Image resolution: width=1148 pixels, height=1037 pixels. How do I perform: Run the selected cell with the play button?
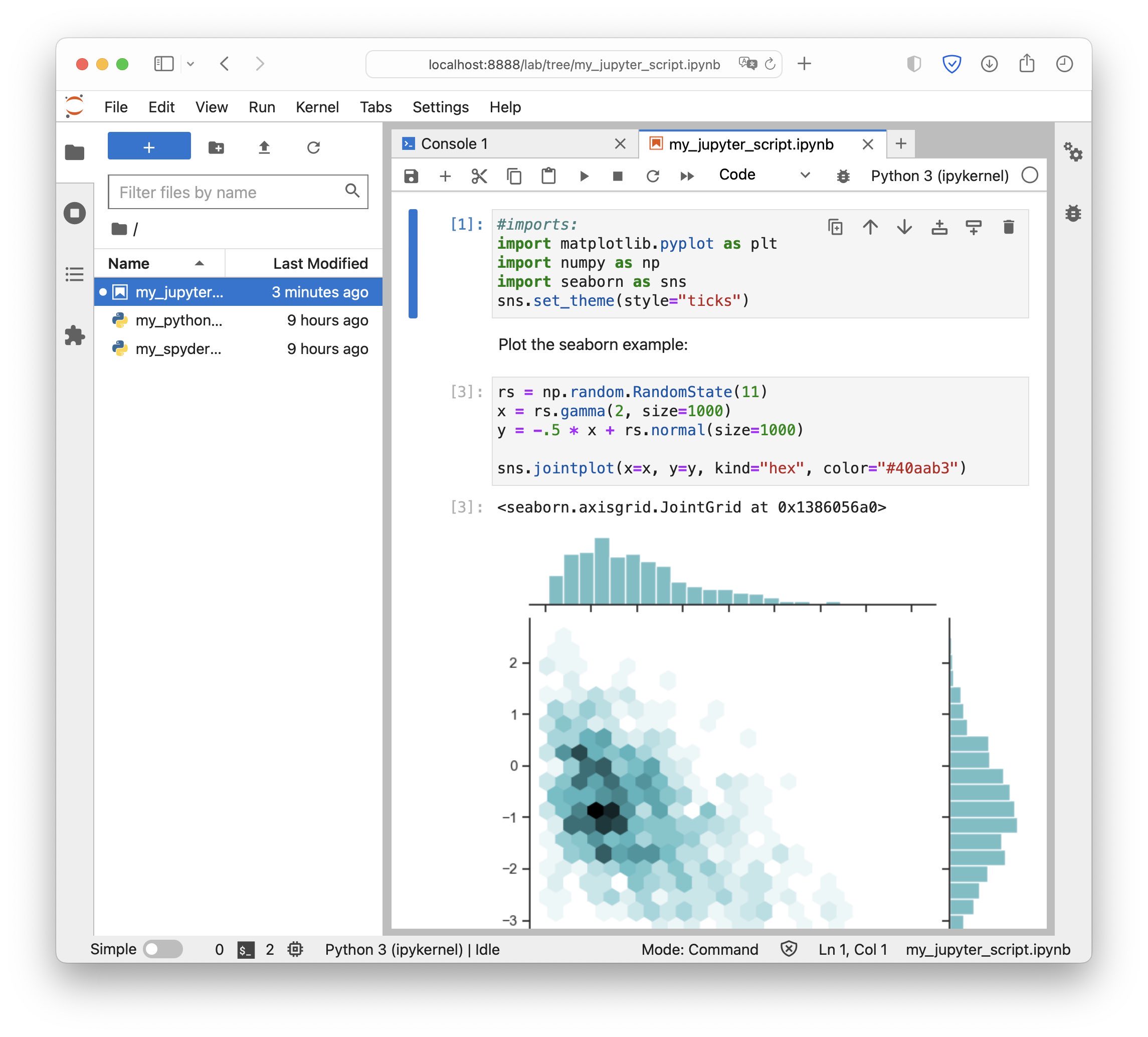coord(584,176)
